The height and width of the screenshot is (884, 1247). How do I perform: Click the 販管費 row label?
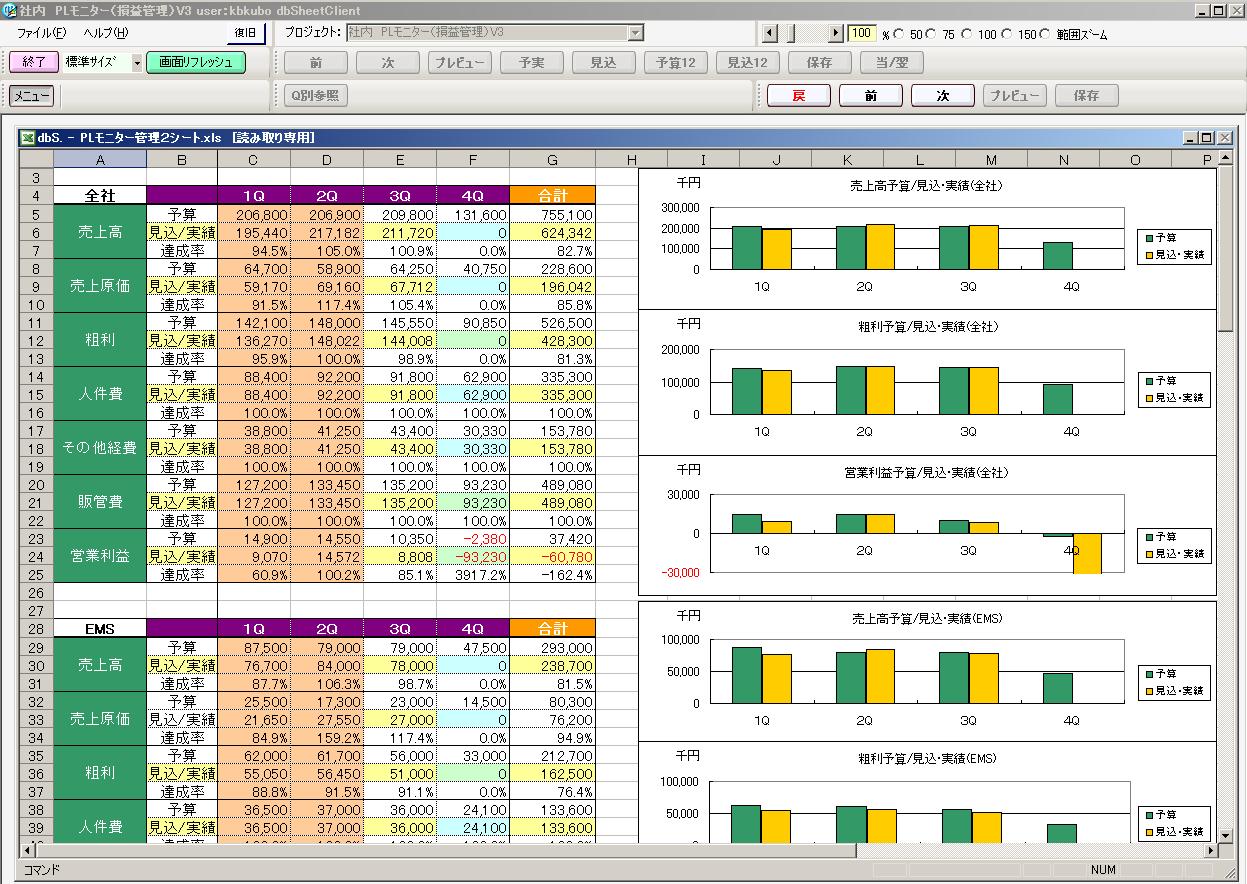[100, 502]
